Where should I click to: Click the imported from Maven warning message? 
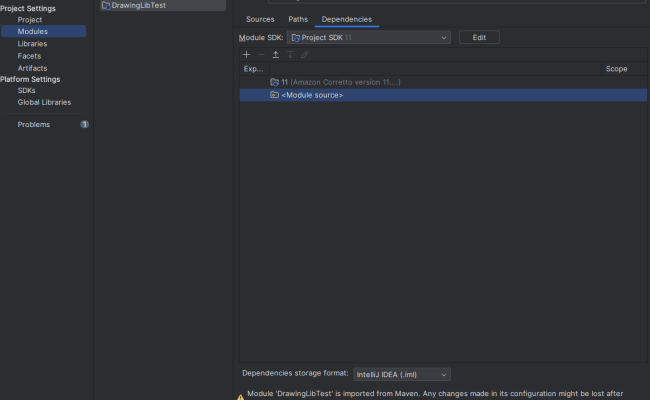point(435,393)
